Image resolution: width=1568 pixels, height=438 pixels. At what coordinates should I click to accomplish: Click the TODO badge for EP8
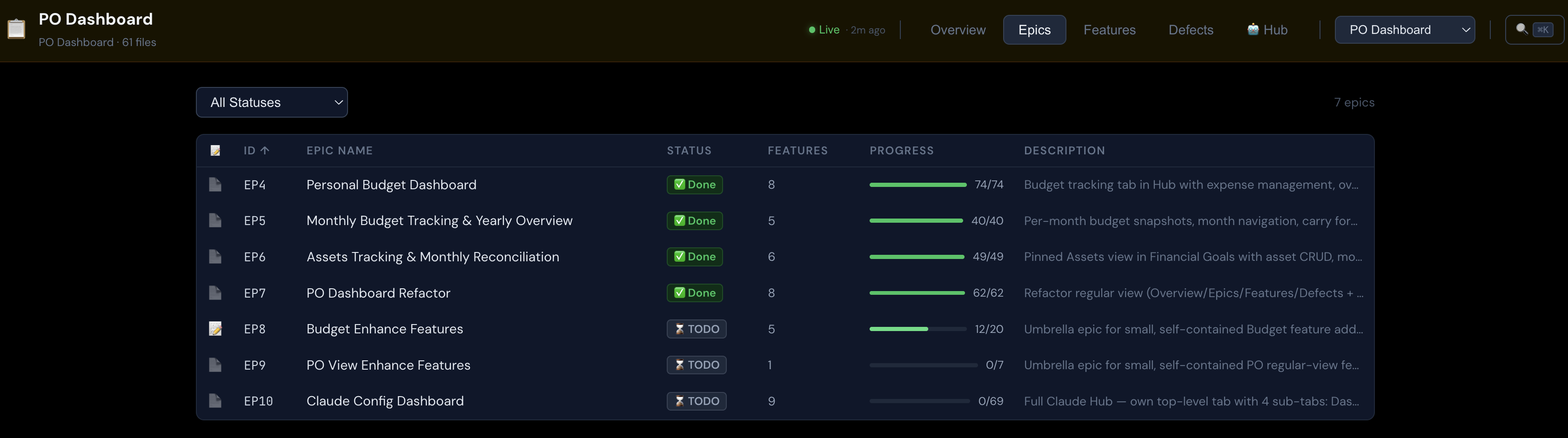pyautogui.click(x=697, y=328)
